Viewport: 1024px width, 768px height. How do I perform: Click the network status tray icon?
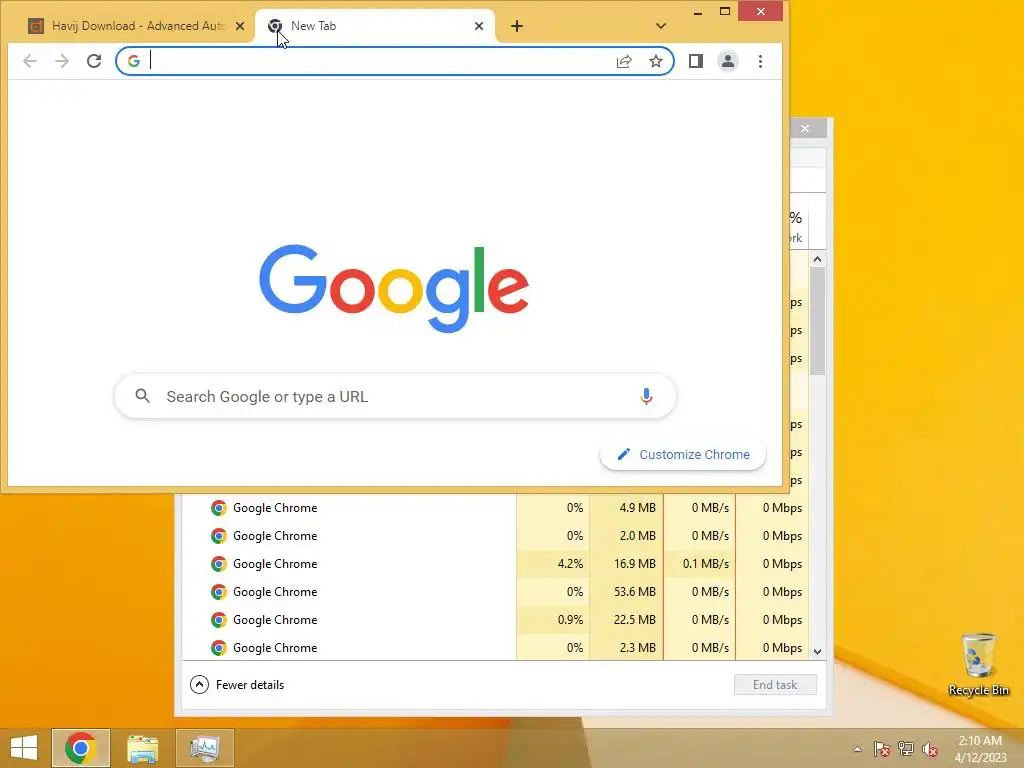click(906, 749)
